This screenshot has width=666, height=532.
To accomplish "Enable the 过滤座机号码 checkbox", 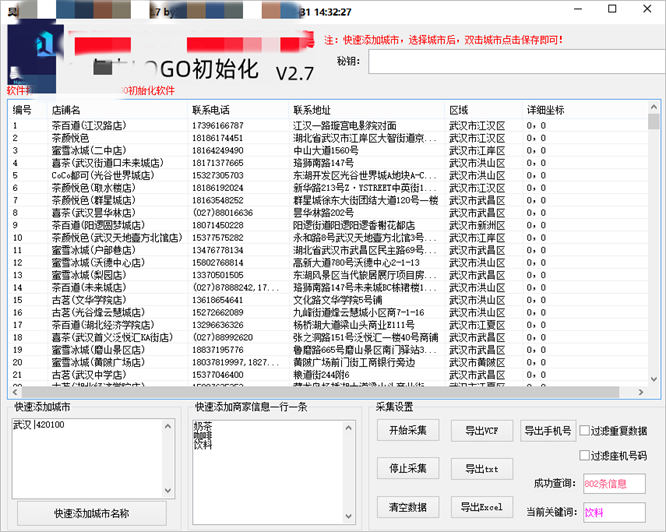I will tap(584, 456).
